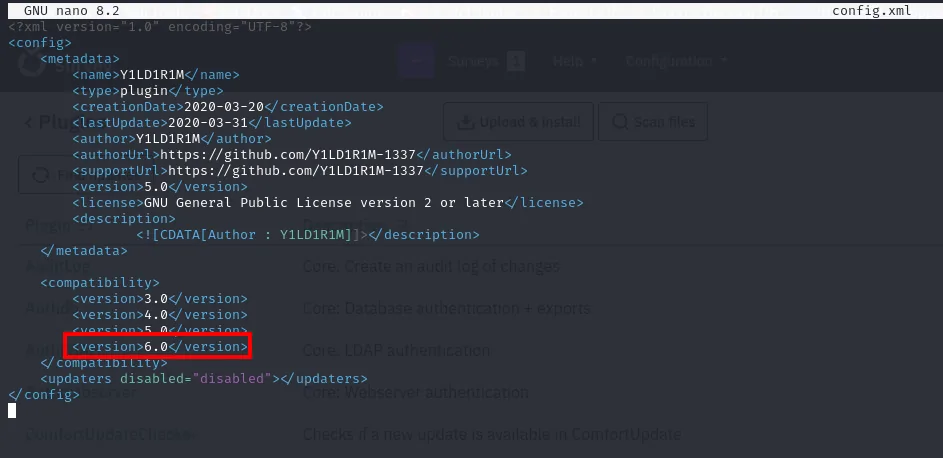Click the GNU General Public License text

click(324, 203)
